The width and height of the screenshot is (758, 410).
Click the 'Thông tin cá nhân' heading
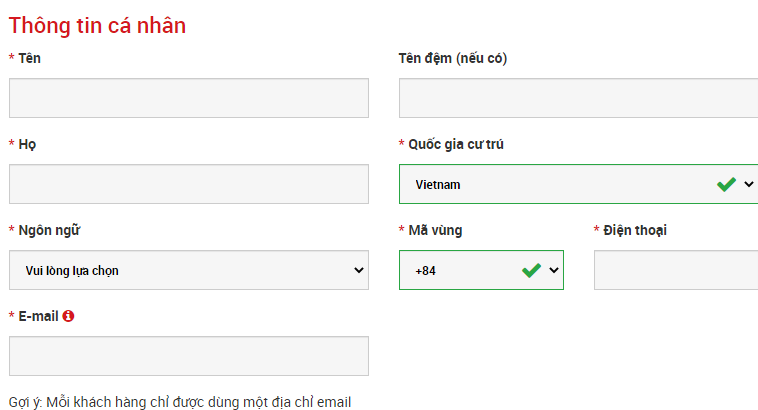pyautogui.click(x=97, y=26)
